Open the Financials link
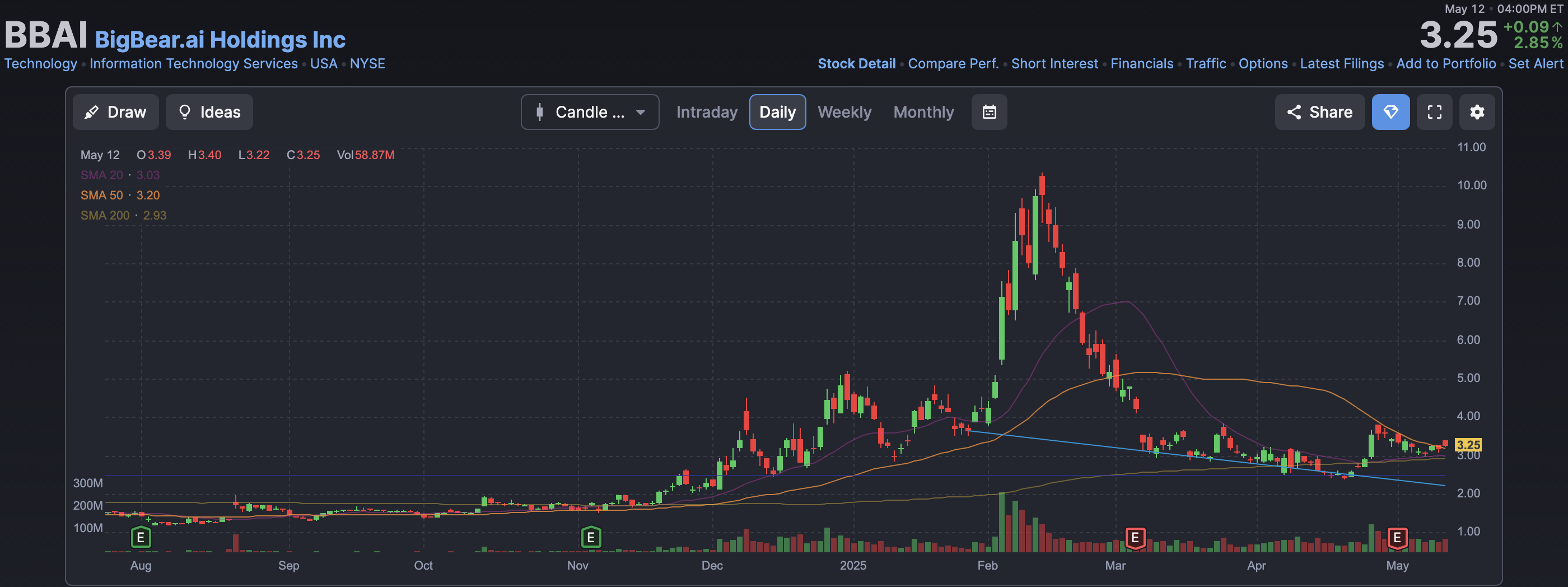 click(1142, 63)
